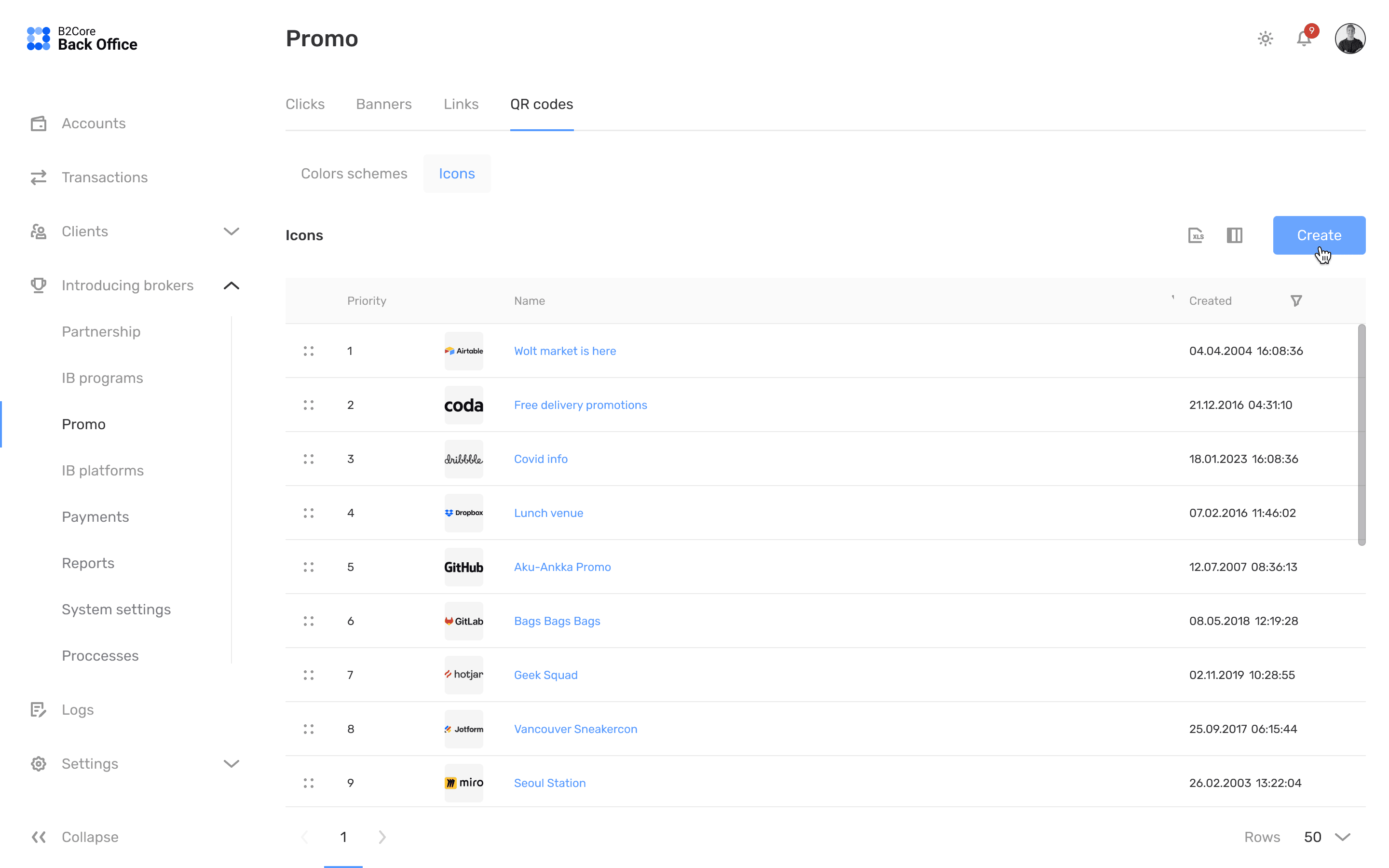Click the Accounts wallet icon
The image size is (1389, 868).
(39, 123)
